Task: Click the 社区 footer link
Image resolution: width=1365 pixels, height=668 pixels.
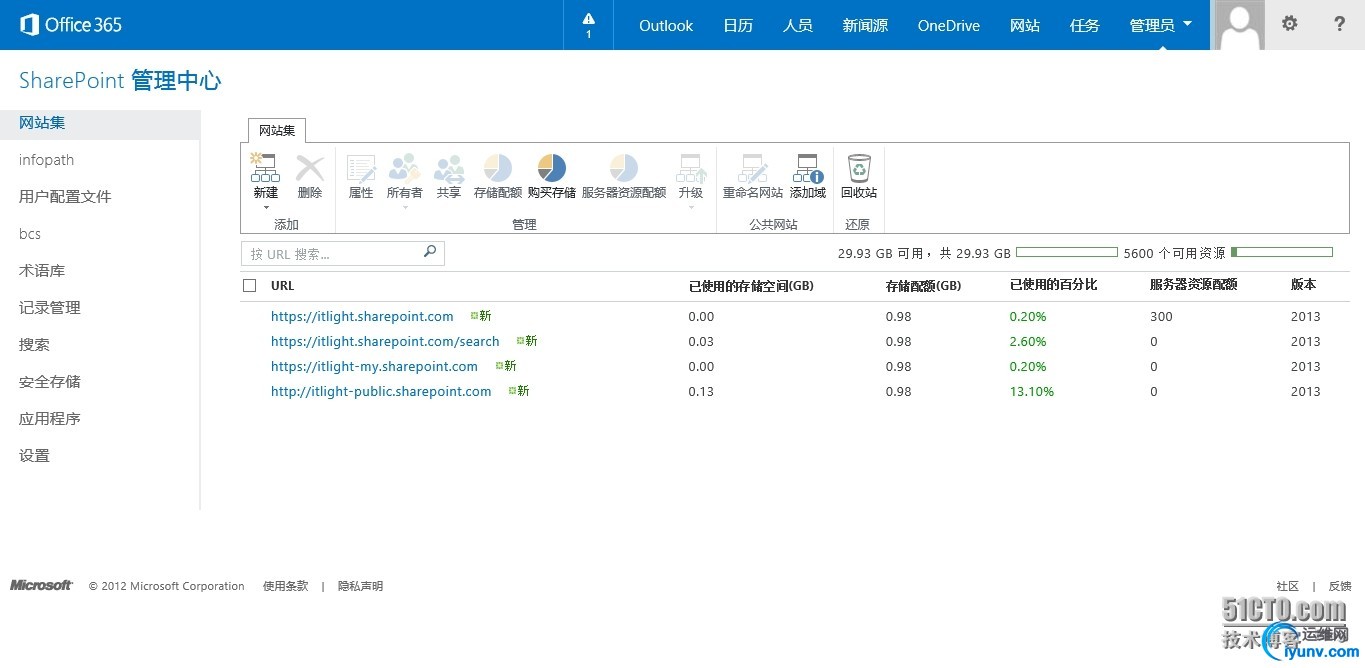Action: tap(1287, 586)
